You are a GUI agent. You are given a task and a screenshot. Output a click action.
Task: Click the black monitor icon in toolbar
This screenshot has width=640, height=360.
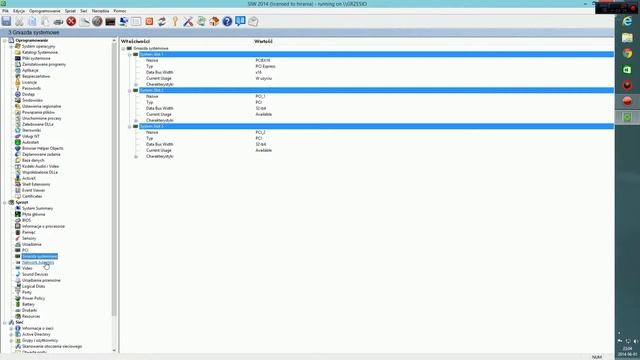pos(110,22)
